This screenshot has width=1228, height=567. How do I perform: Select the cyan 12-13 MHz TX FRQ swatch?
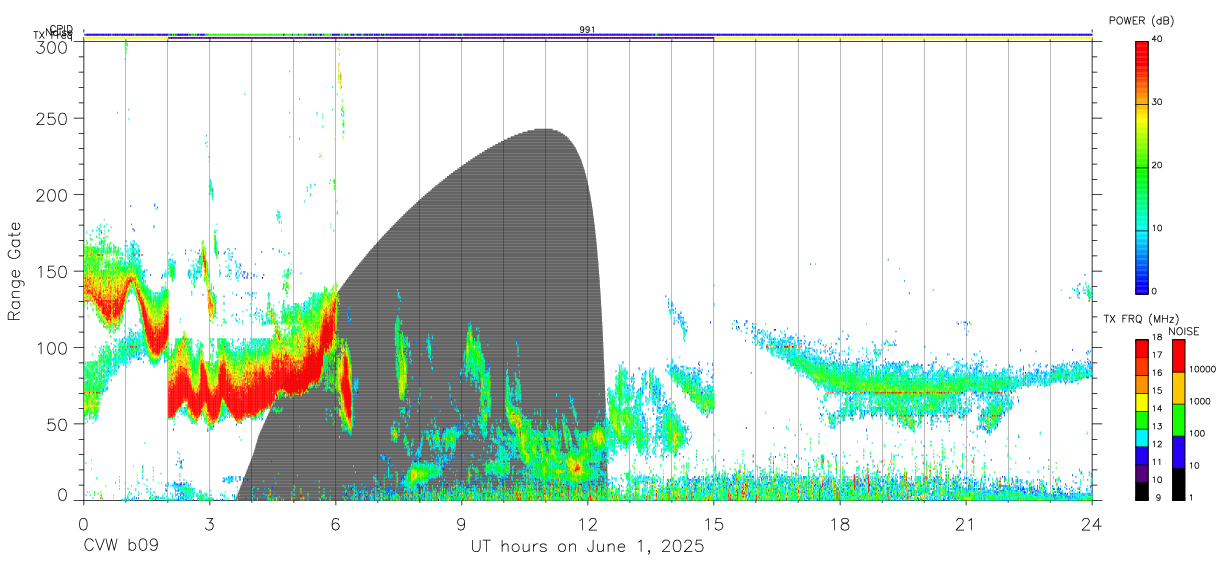(1141, 437)
